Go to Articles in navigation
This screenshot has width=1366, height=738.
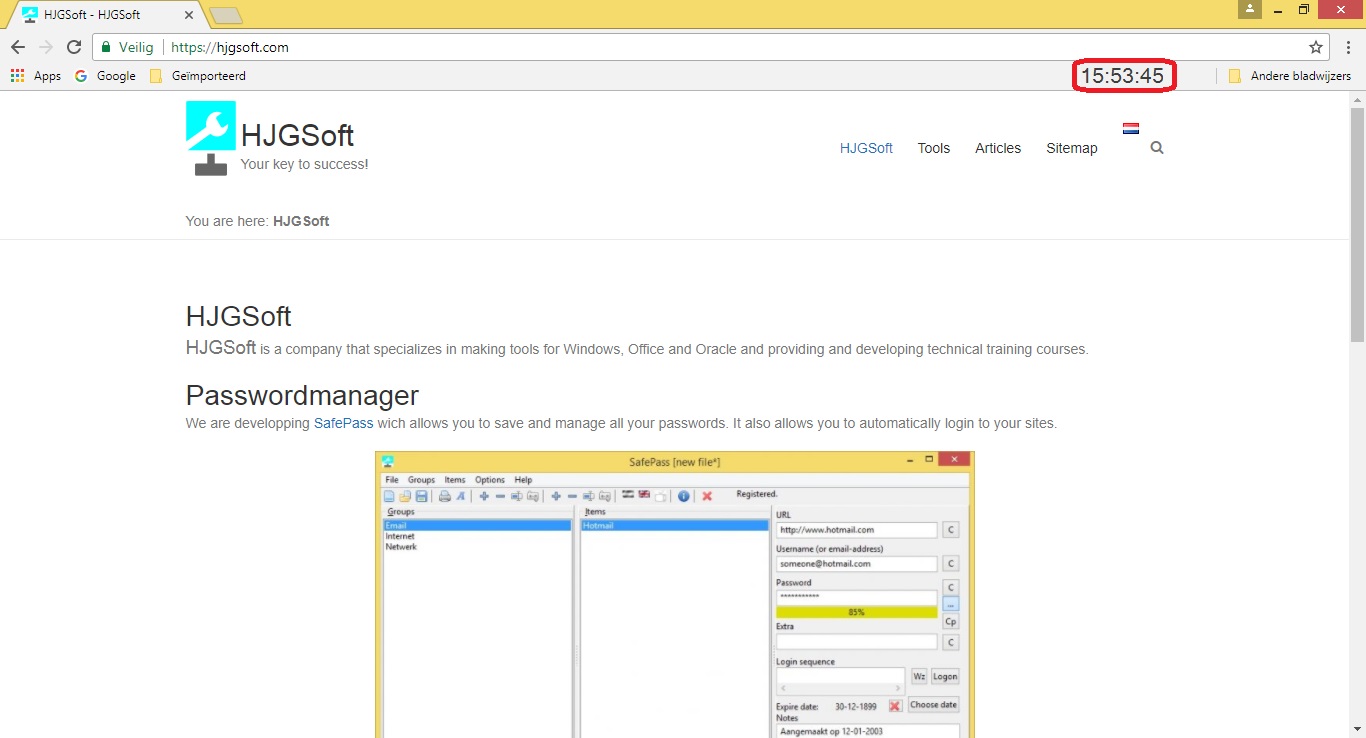998,148
